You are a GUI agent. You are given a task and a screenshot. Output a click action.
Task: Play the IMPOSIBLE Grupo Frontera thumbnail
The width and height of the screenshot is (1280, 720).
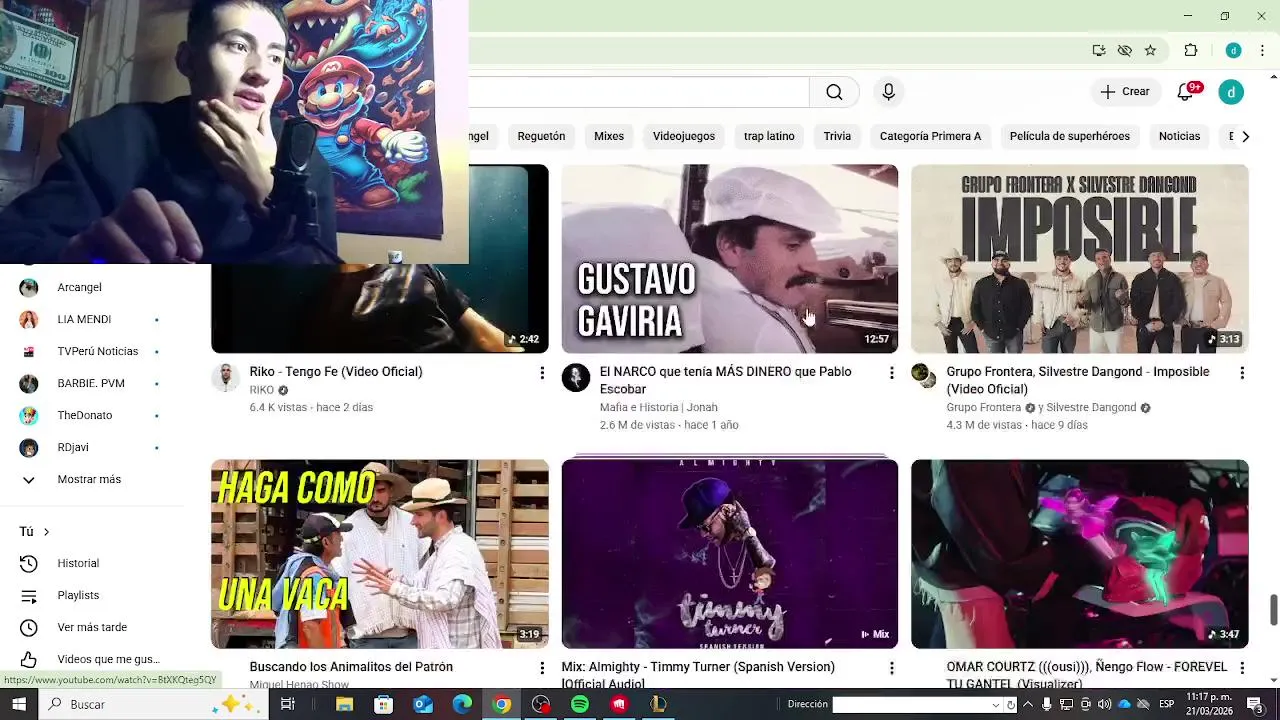click(1080, 258)
